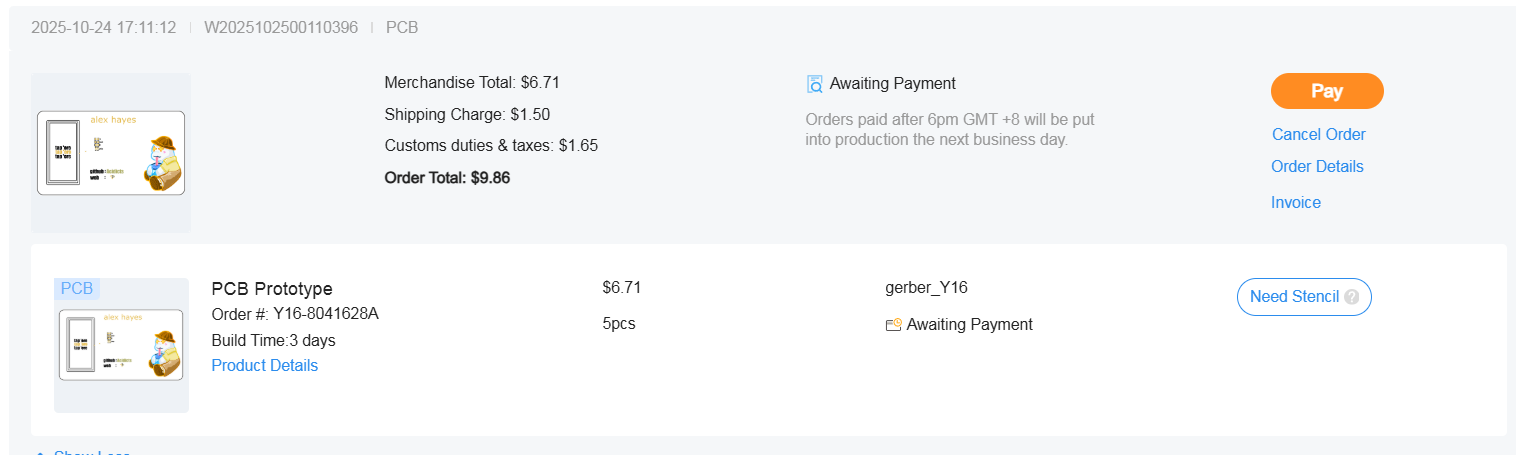The width and height of the screenshot is (1516, 455).
Task: Cancel this order via Cancel Order link
Action: 1318,134
